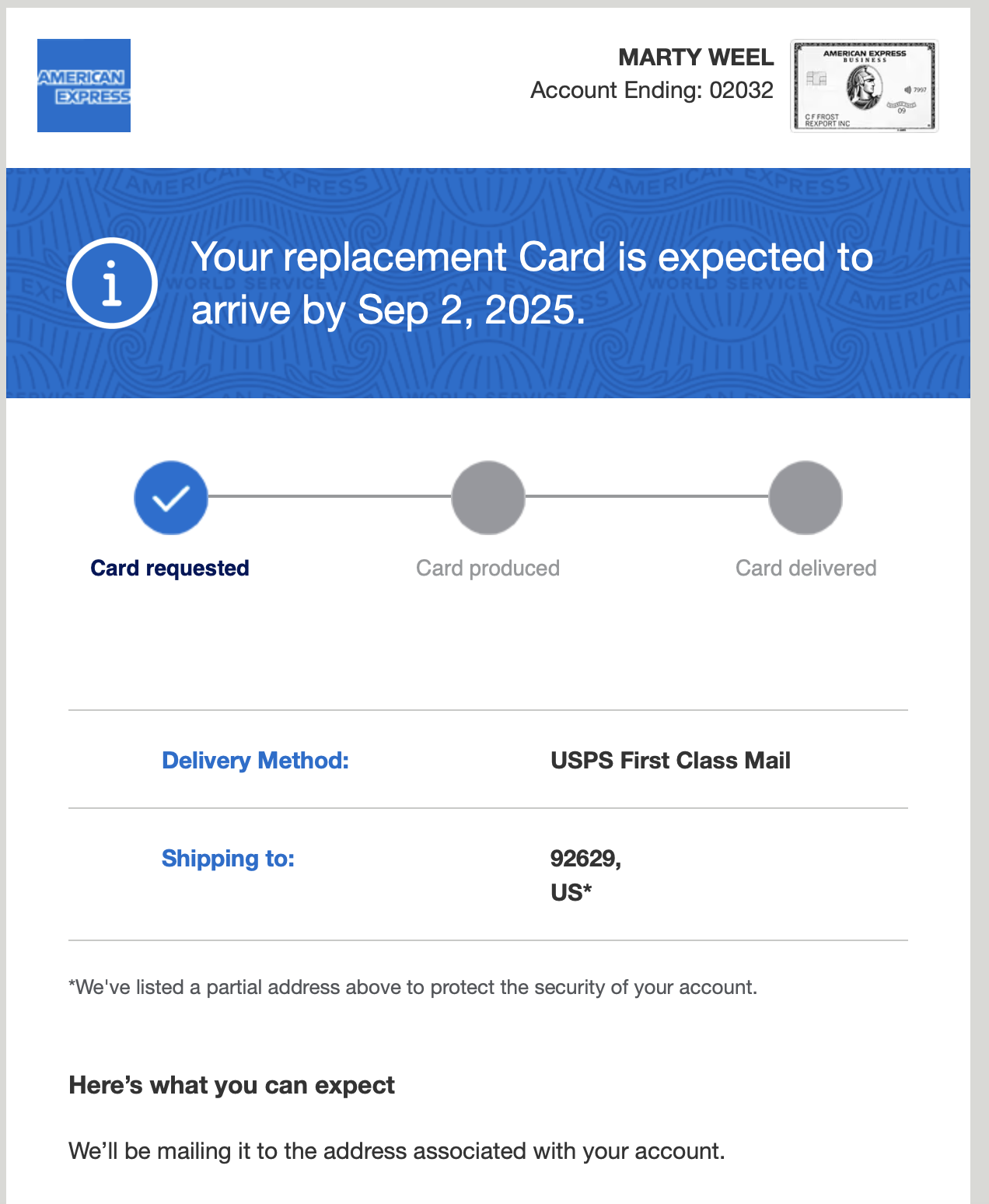Click the info circle icon in banner
This screenshot has width=989, height=1204.
click(112, 283)
